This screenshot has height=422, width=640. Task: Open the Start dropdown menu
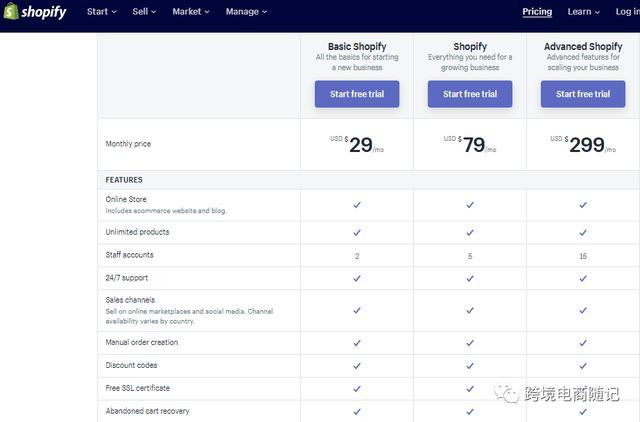[x=102, y=11]
